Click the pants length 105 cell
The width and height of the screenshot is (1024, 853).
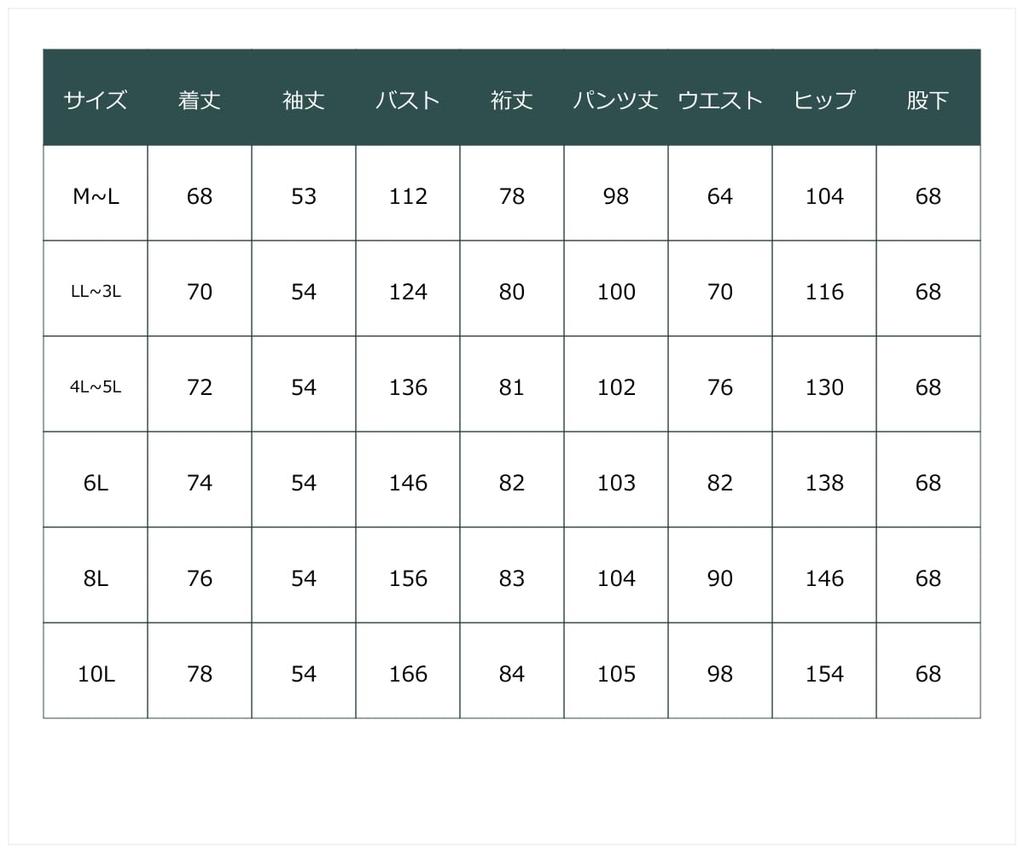point(615,674)
